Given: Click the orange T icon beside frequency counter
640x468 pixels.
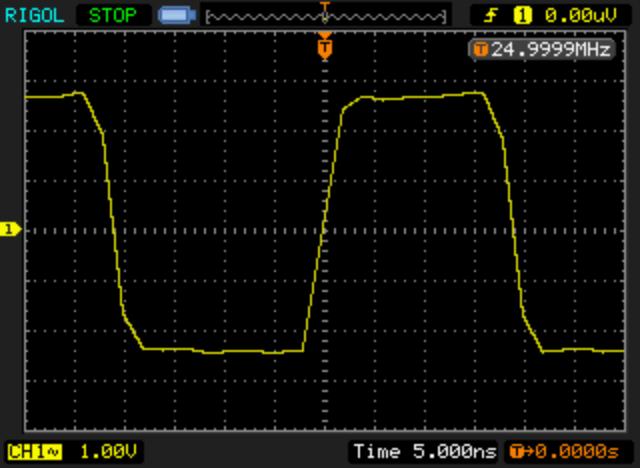Looking at the screenshot, I should (481, 50).
